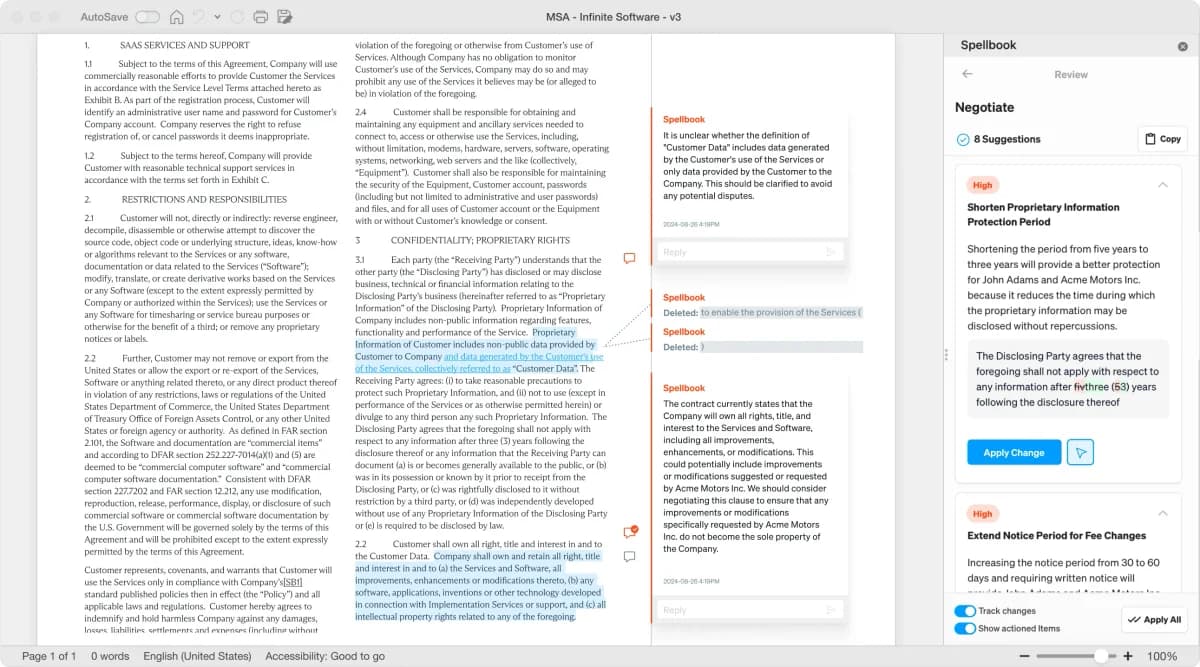The height and width of the screenshot is (667, 1200).
Task: Select the Print icon
Action: (260, 17)
